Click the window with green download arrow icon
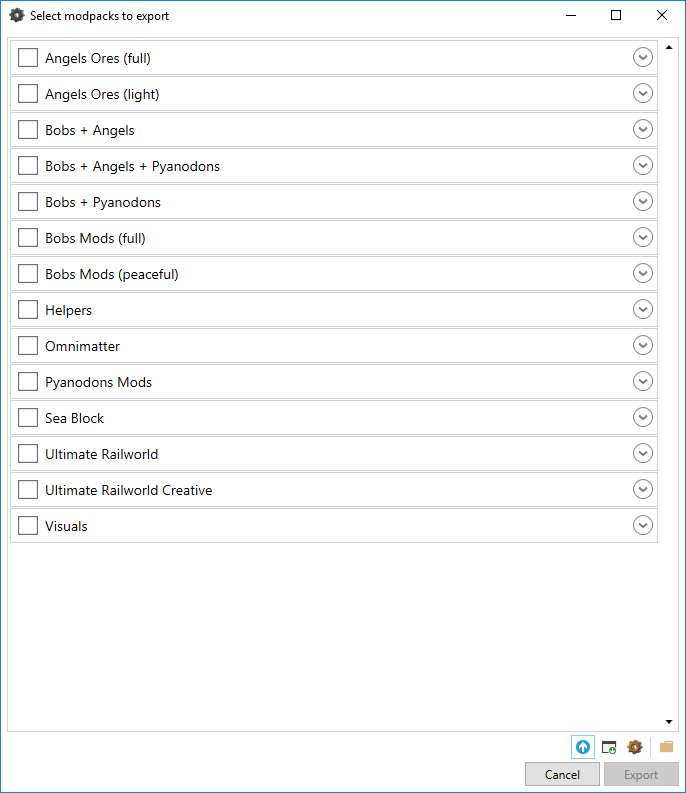The image size is (686, 793). [609, 747]
